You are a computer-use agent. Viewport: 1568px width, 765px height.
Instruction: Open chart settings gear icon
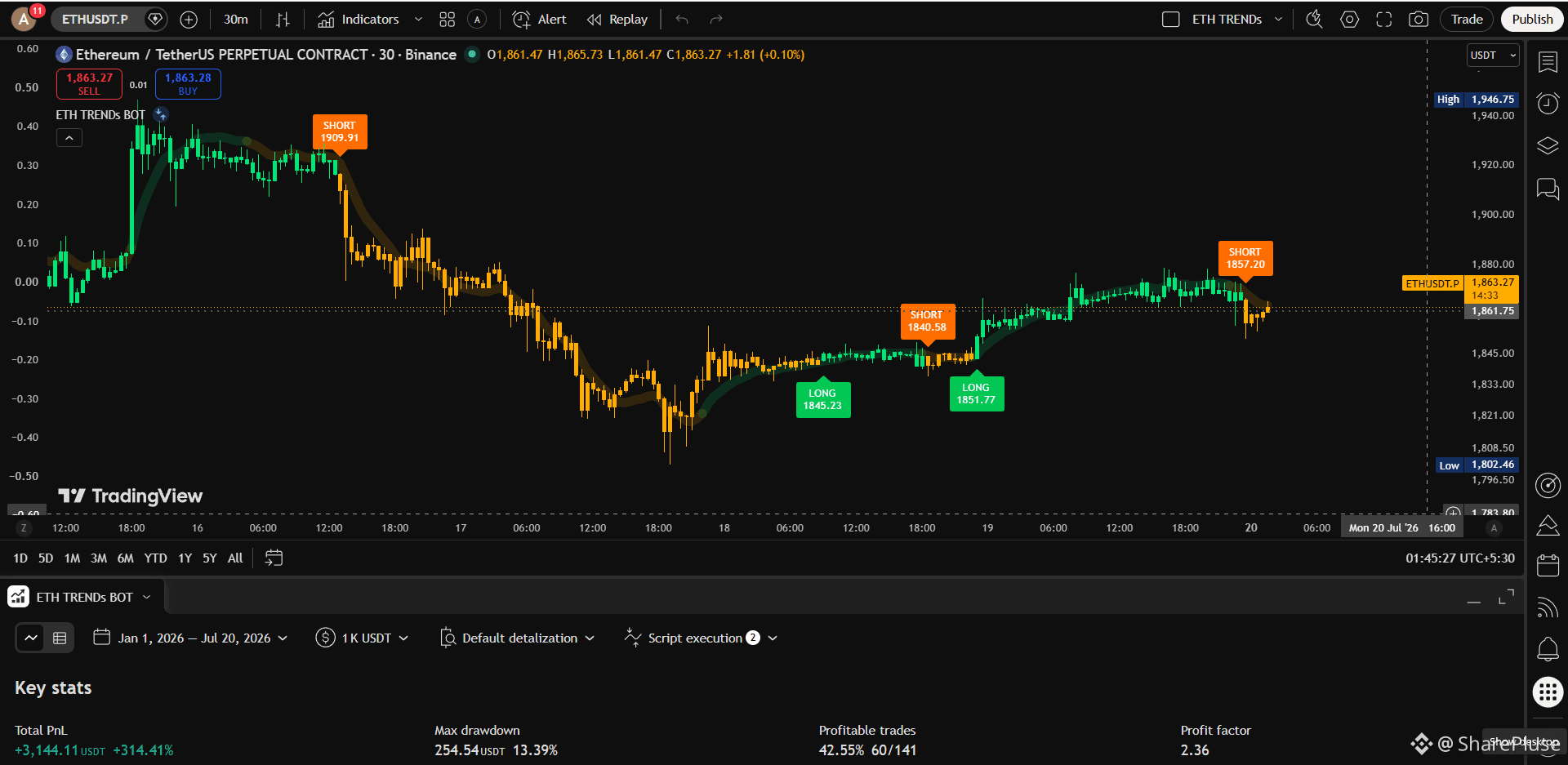[x=1350, y=20]
